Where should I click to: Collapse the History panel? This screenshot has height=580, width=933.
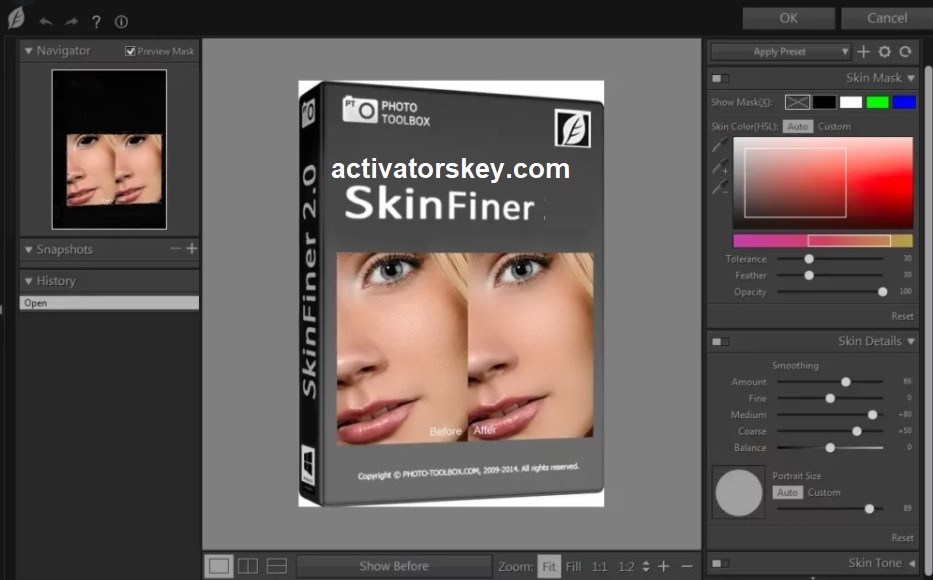point(28,281)
